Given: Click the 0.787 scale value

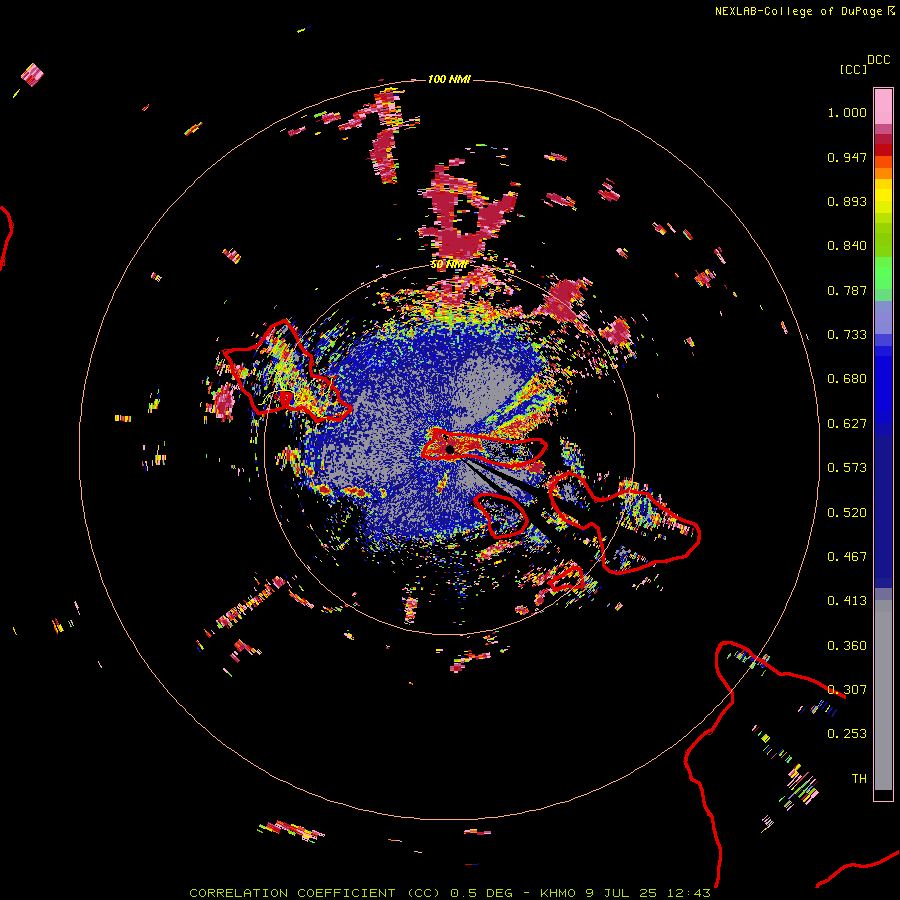Looking at the screenshot, I should point(847,290).
